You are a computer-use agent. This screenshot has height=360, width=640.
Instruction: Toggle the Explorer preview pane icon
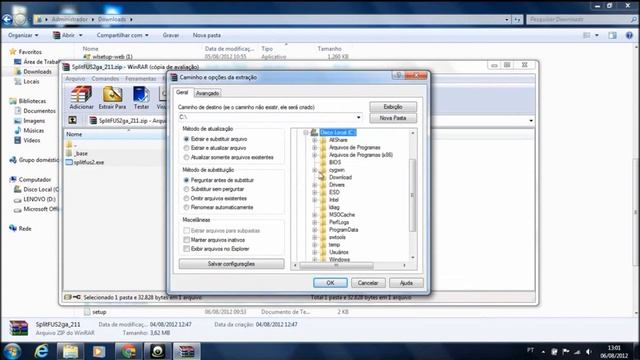click(x=613, y=36)
